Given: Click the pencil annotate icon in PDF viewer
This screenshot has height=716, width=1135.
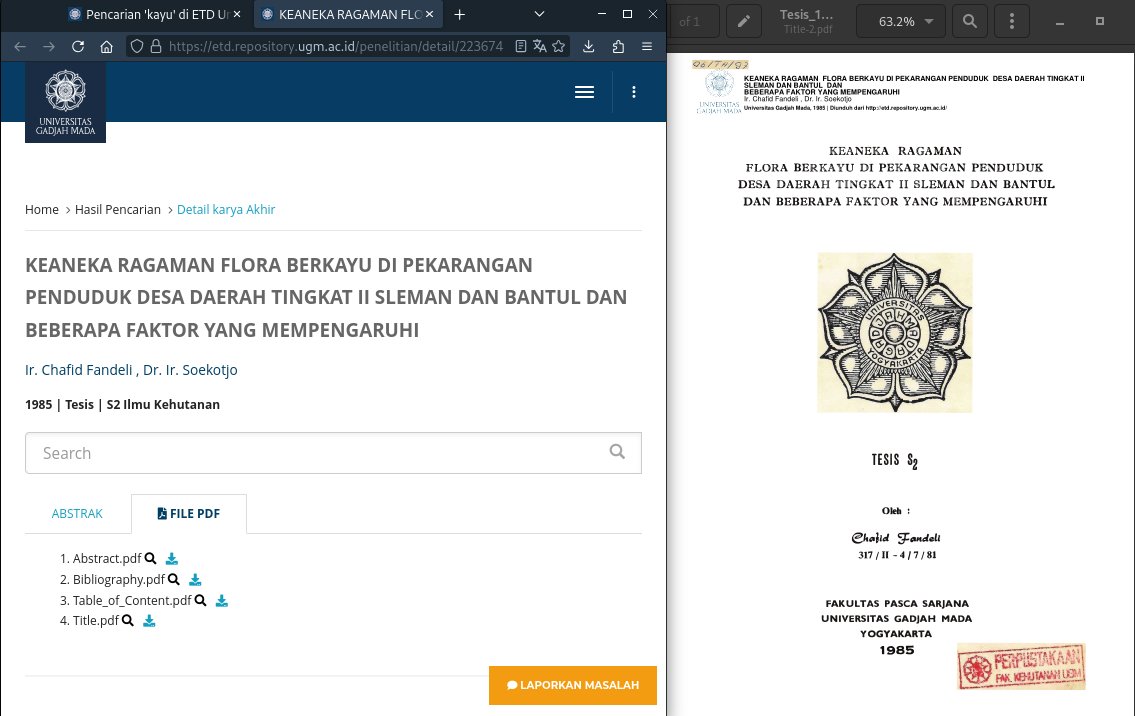Looking at the screenshot, I should [x=743, y=22].
